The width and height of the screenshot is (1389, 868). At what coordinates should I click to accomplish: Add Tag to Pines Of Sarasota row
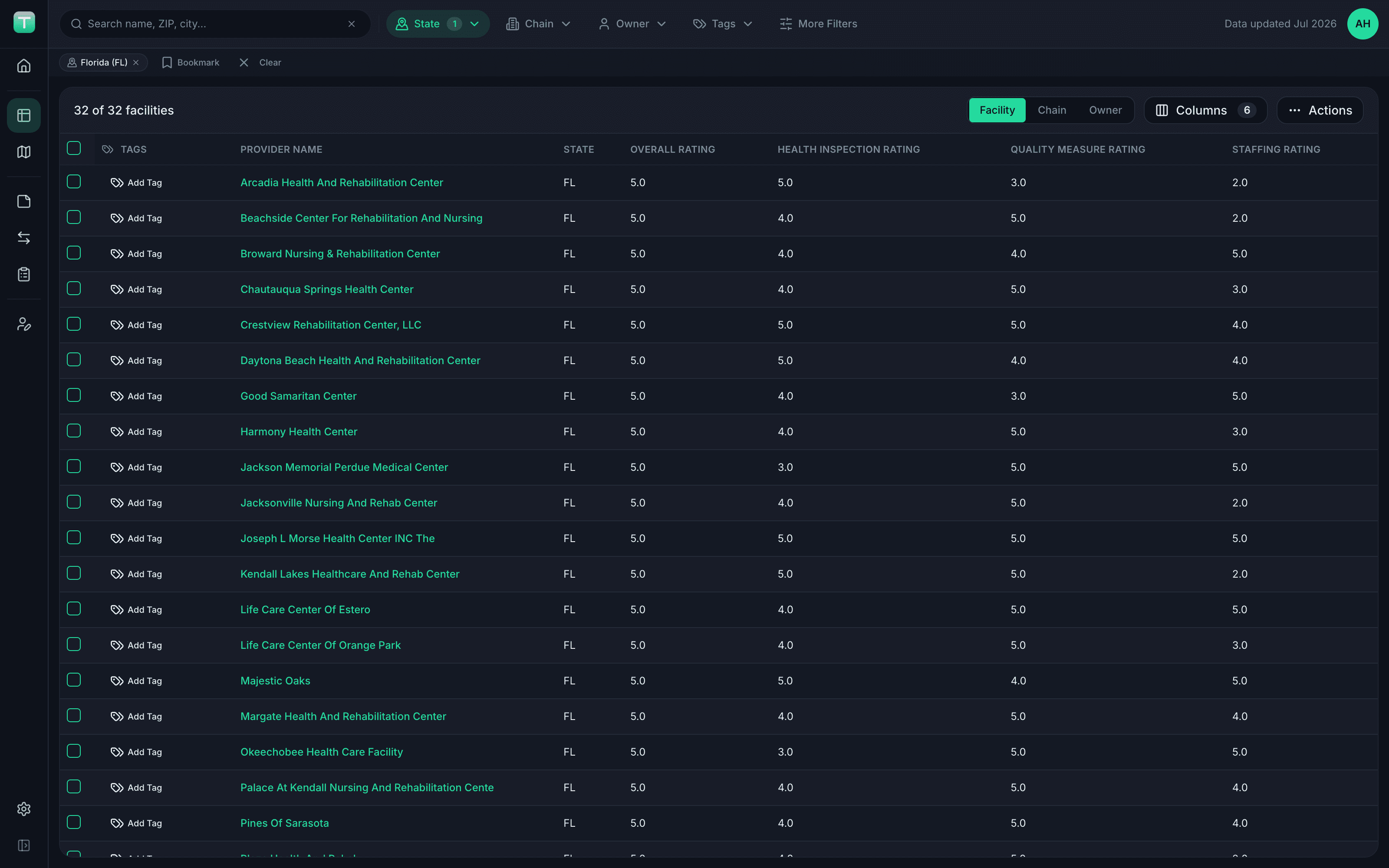pyautogui.click(x=136, y=823)
